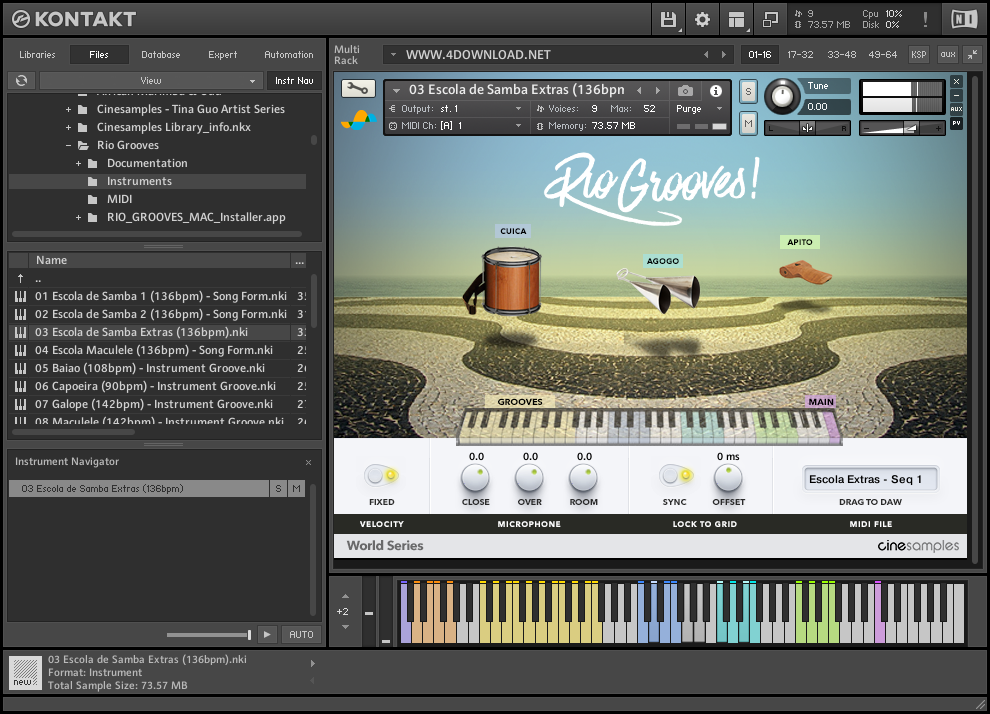Click the Cuica drum instrument
The height and width of the screenshot is (714, 990).
[510, 279]
